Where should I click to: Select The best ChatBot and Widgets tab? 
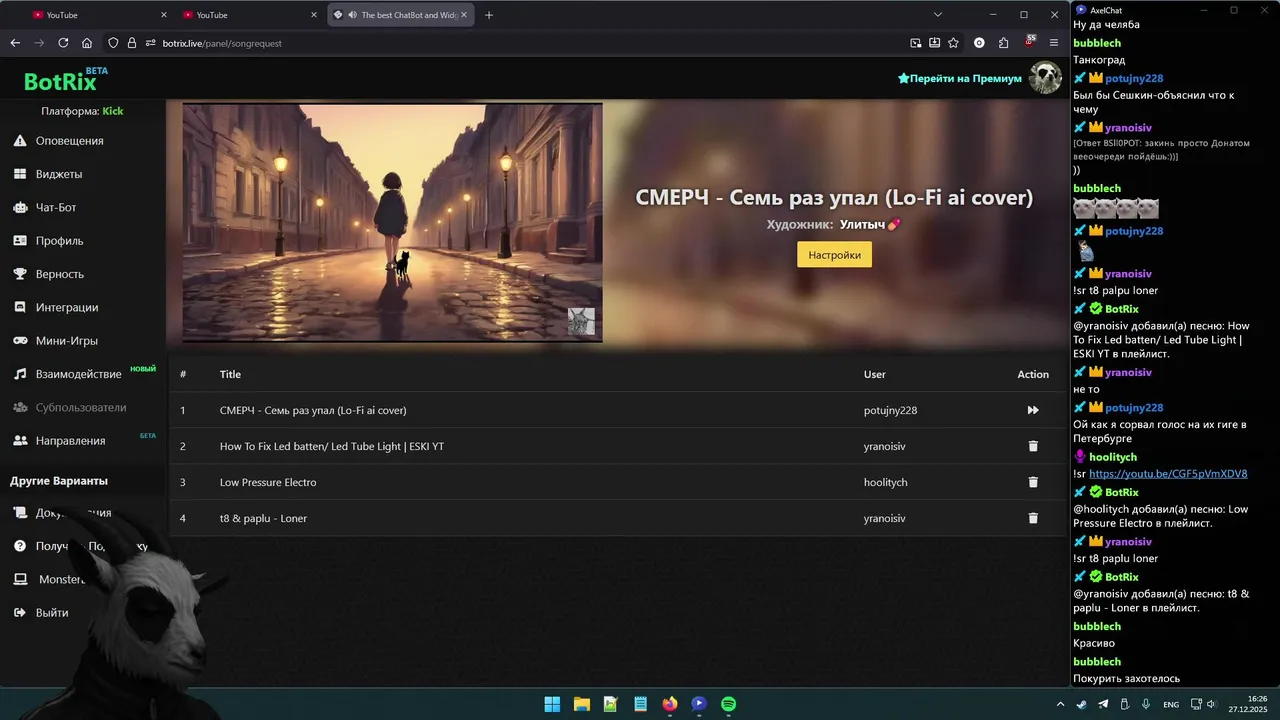[401, 15]
